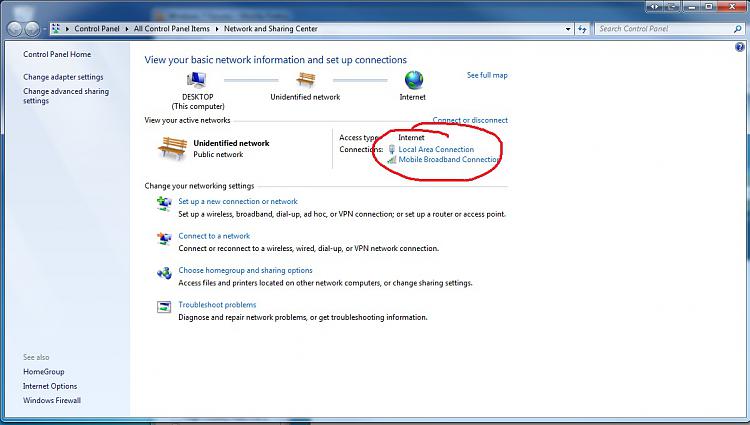
Task: Select the Control Panel breadcrumb segment
Action: tap(97, 29)
